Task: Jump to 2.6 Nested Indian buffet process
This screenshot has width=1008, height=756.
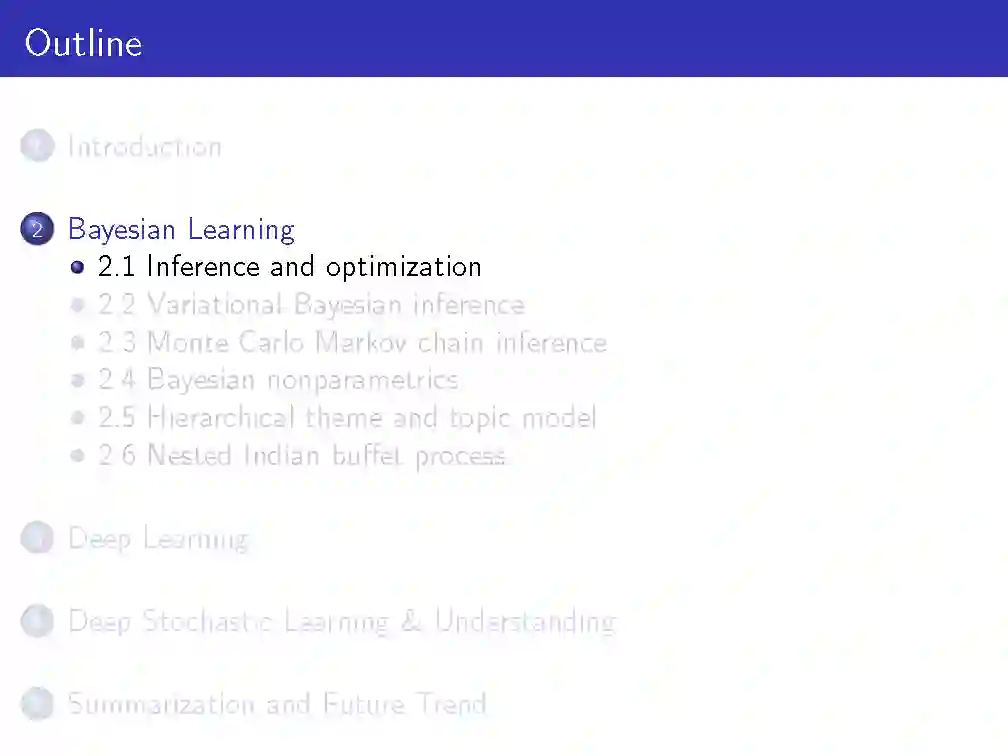Action: pos(302,455)
